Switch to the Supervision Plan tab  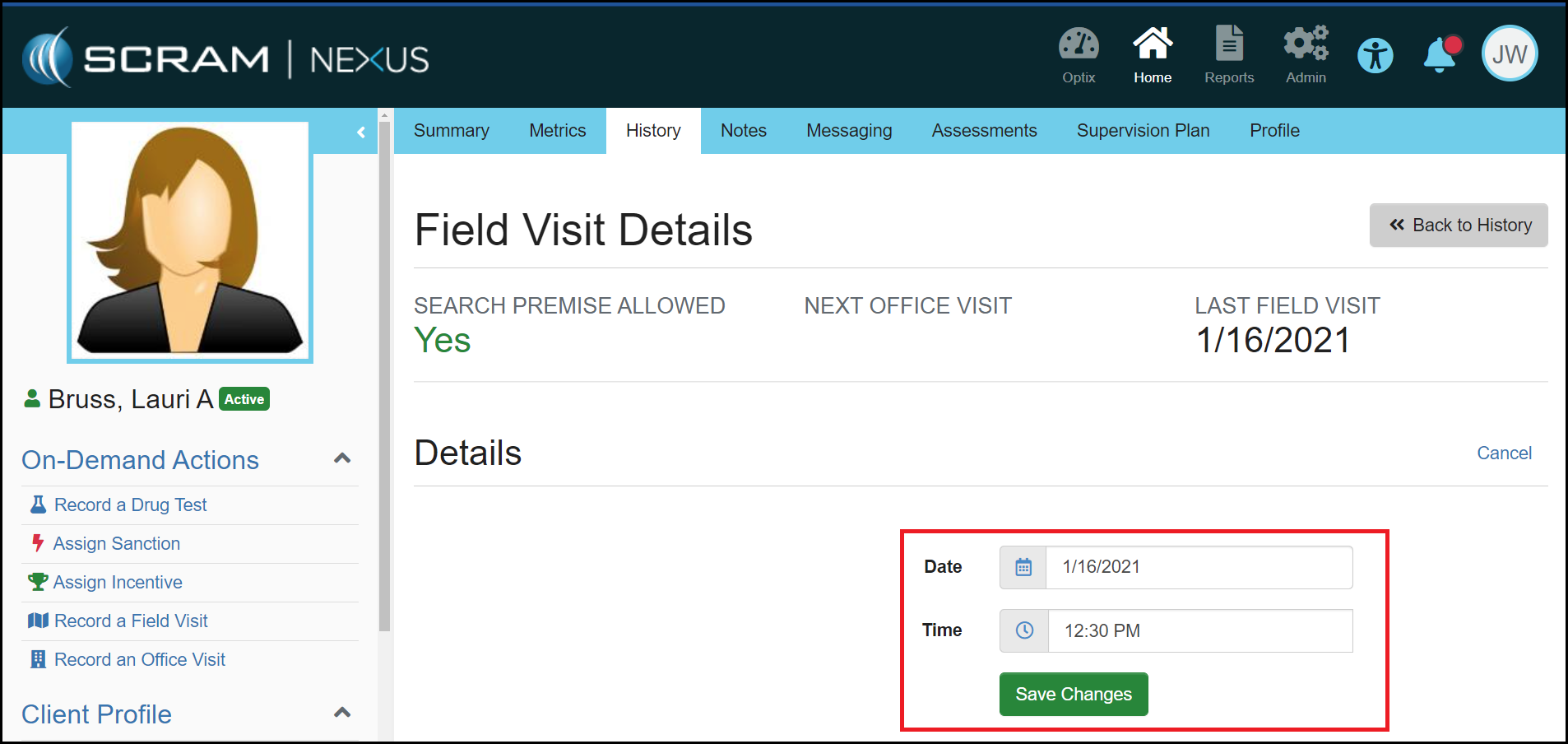(x=1143, y=131)
